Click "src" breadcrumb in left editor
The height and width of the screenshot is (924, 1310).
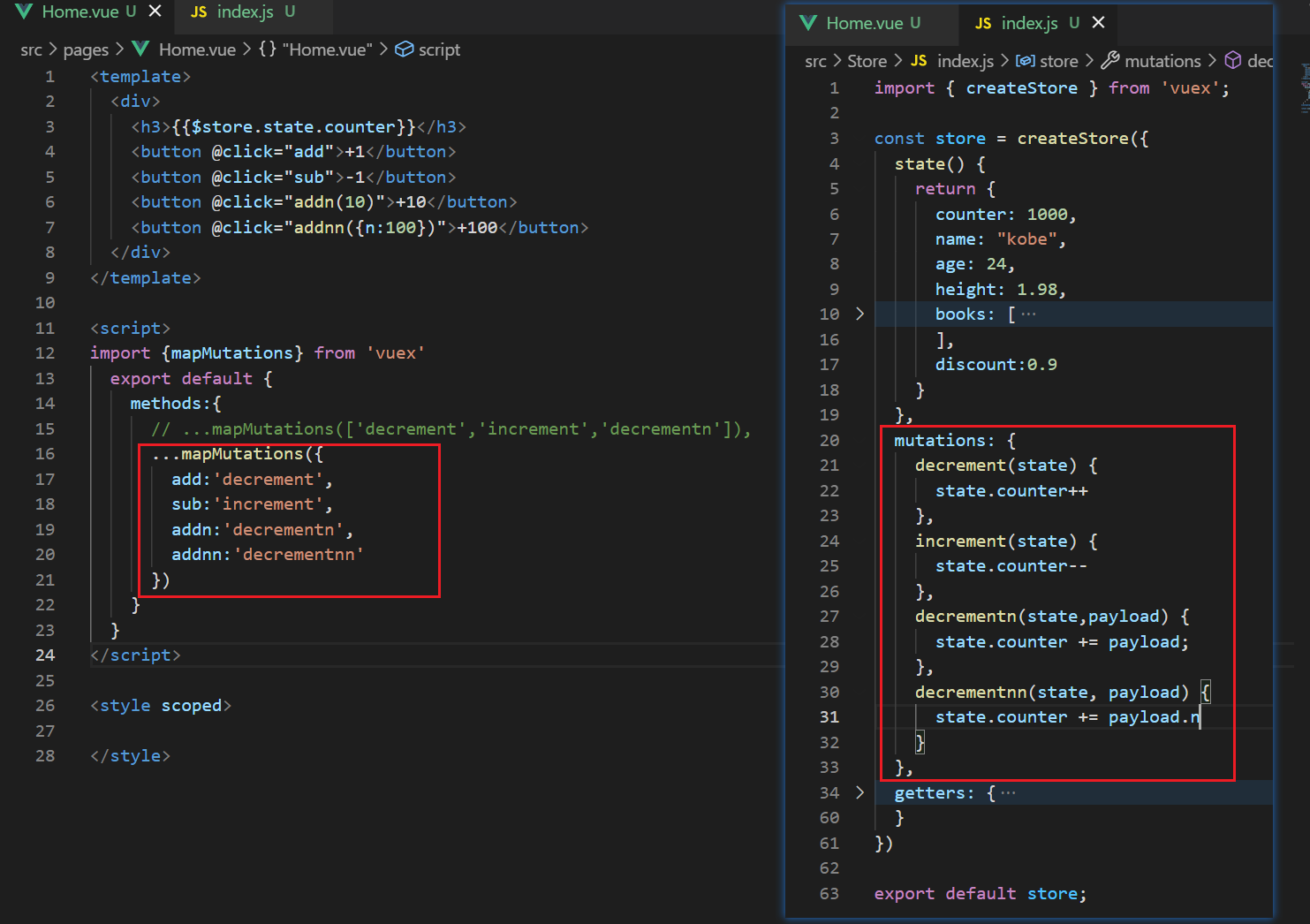[31, 49]
